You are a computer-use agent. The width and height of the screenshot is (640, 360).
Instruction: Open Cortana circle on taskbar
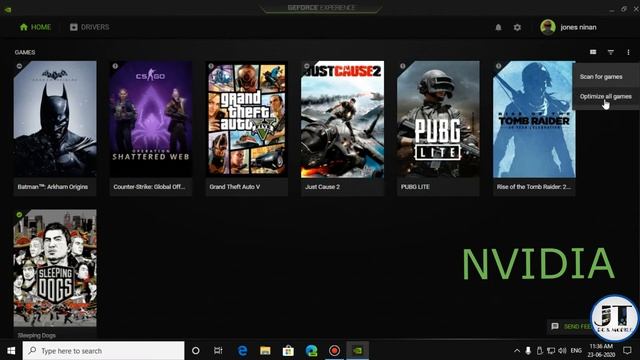pos(196,351)
